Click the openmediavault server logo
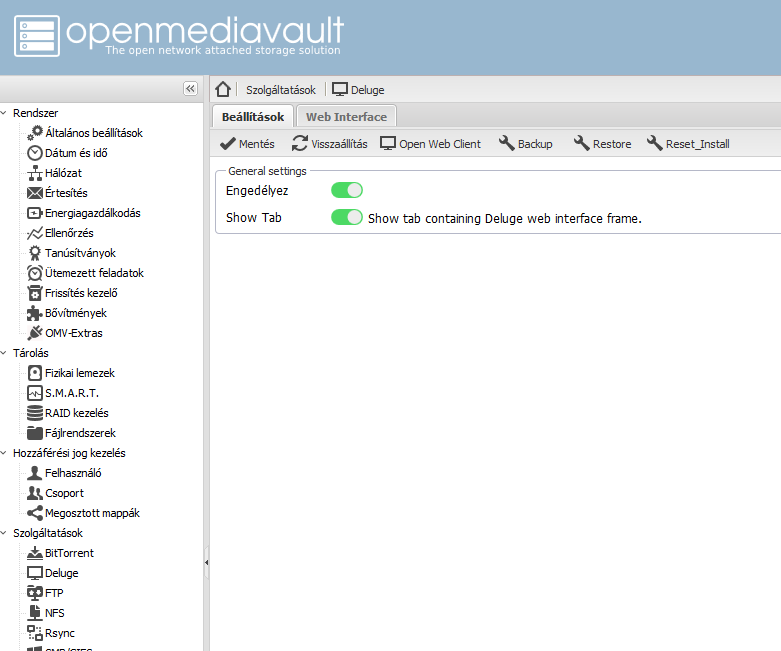Viewport: 781px width, 651px height. [37, 36]
